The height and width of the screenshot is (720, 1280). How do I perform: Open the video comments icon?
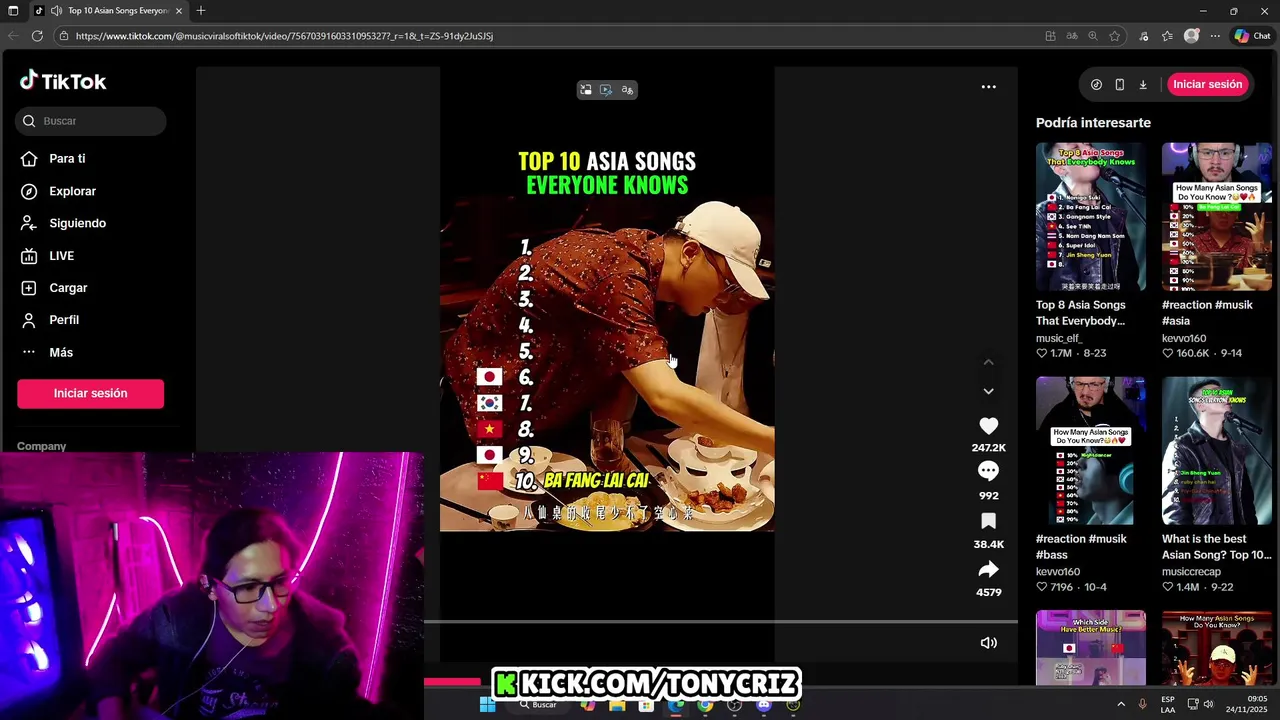pyautogui.click(x=988, y=471)
